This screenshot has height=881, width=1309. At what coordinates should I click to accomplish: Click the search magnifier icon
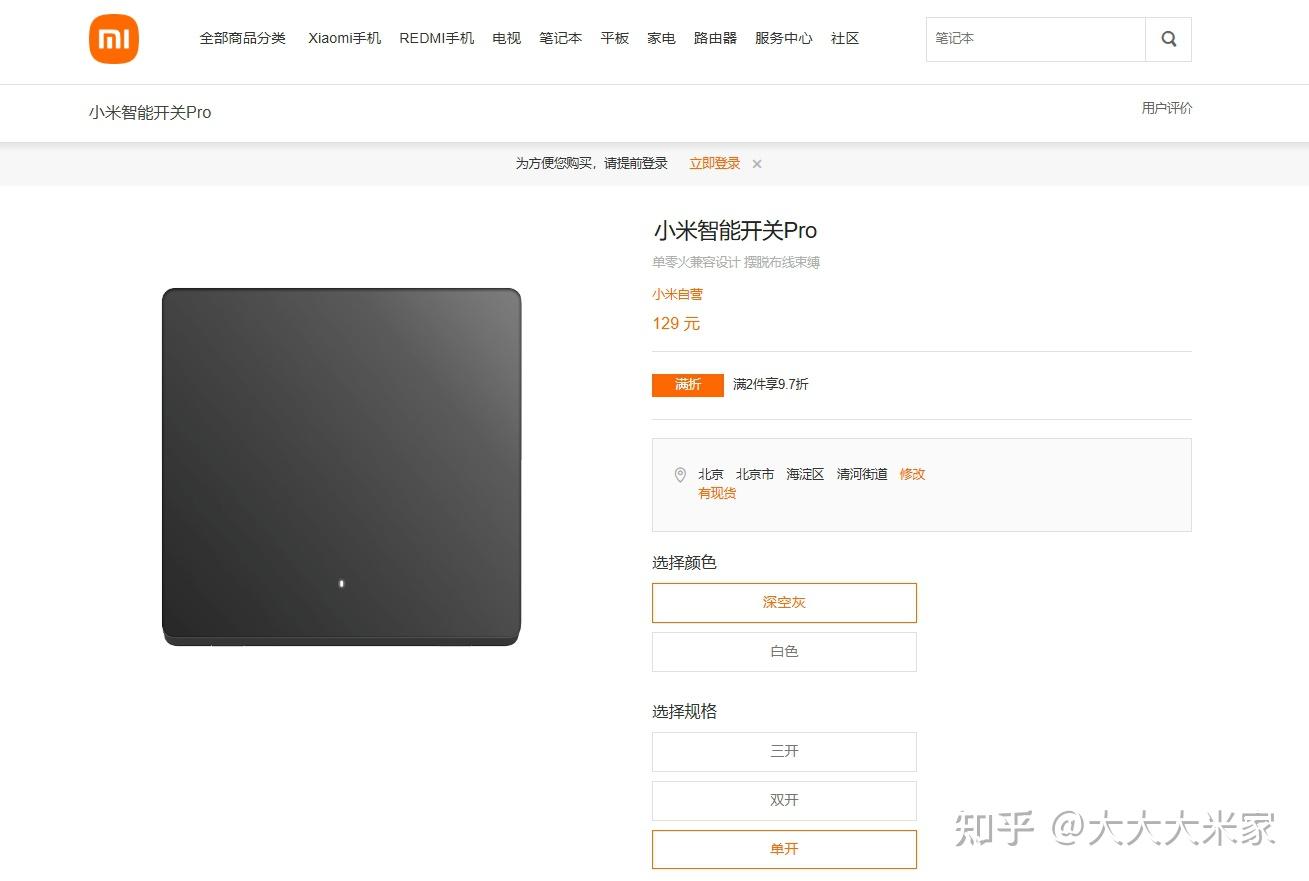point(1168,39)
